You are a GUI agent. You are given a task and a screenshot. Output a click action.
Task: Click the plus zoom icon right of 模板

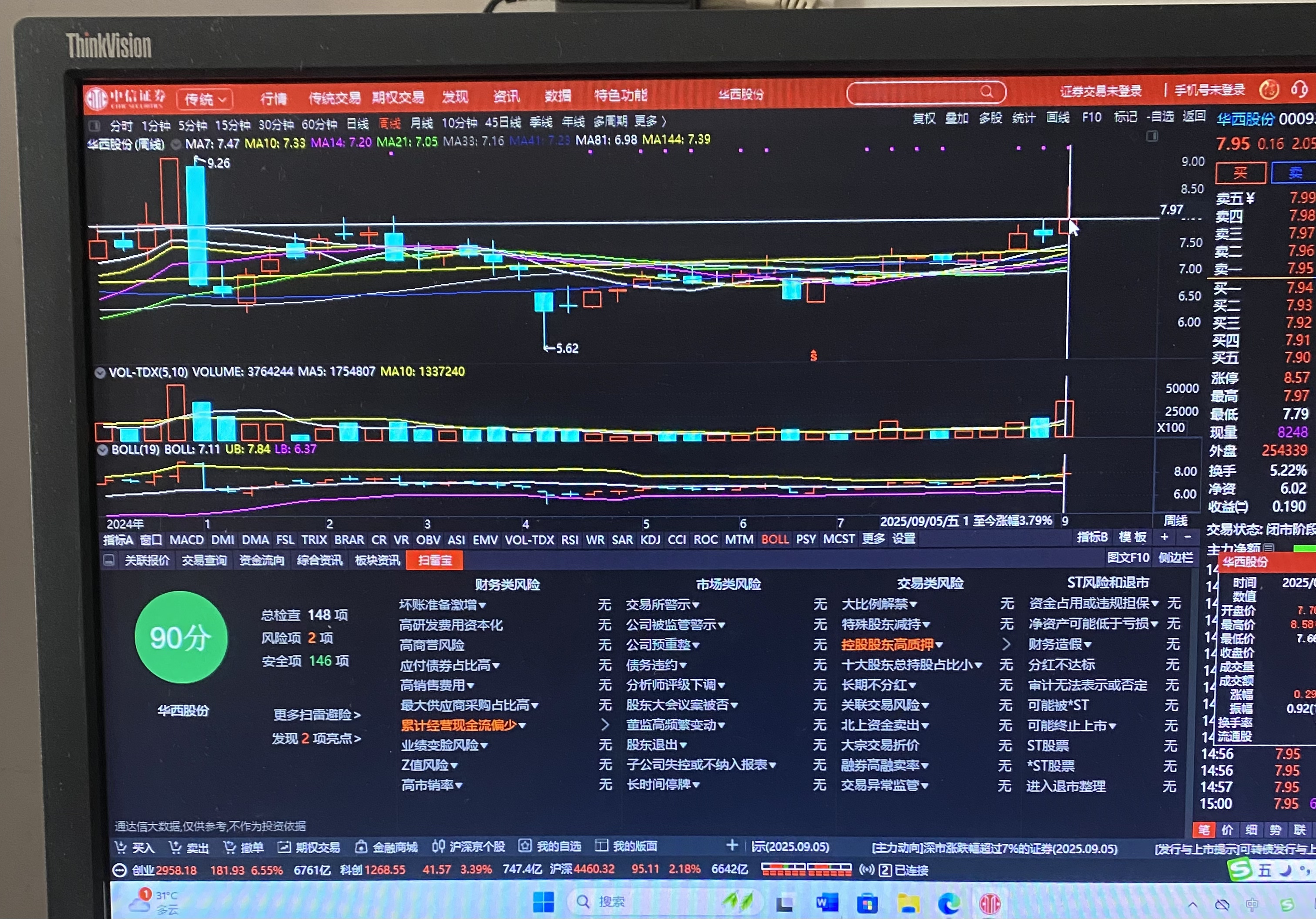click(1164, 537)
